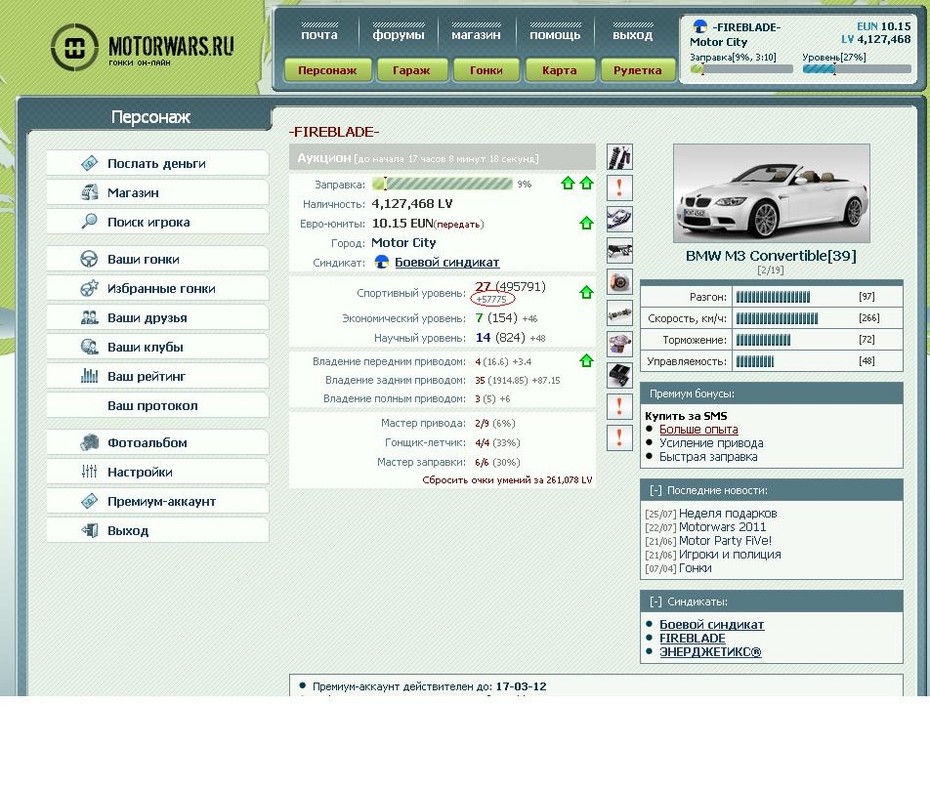Switch to the Персонаж tab
Screen dimensions: 930x787
pos(327,70)
